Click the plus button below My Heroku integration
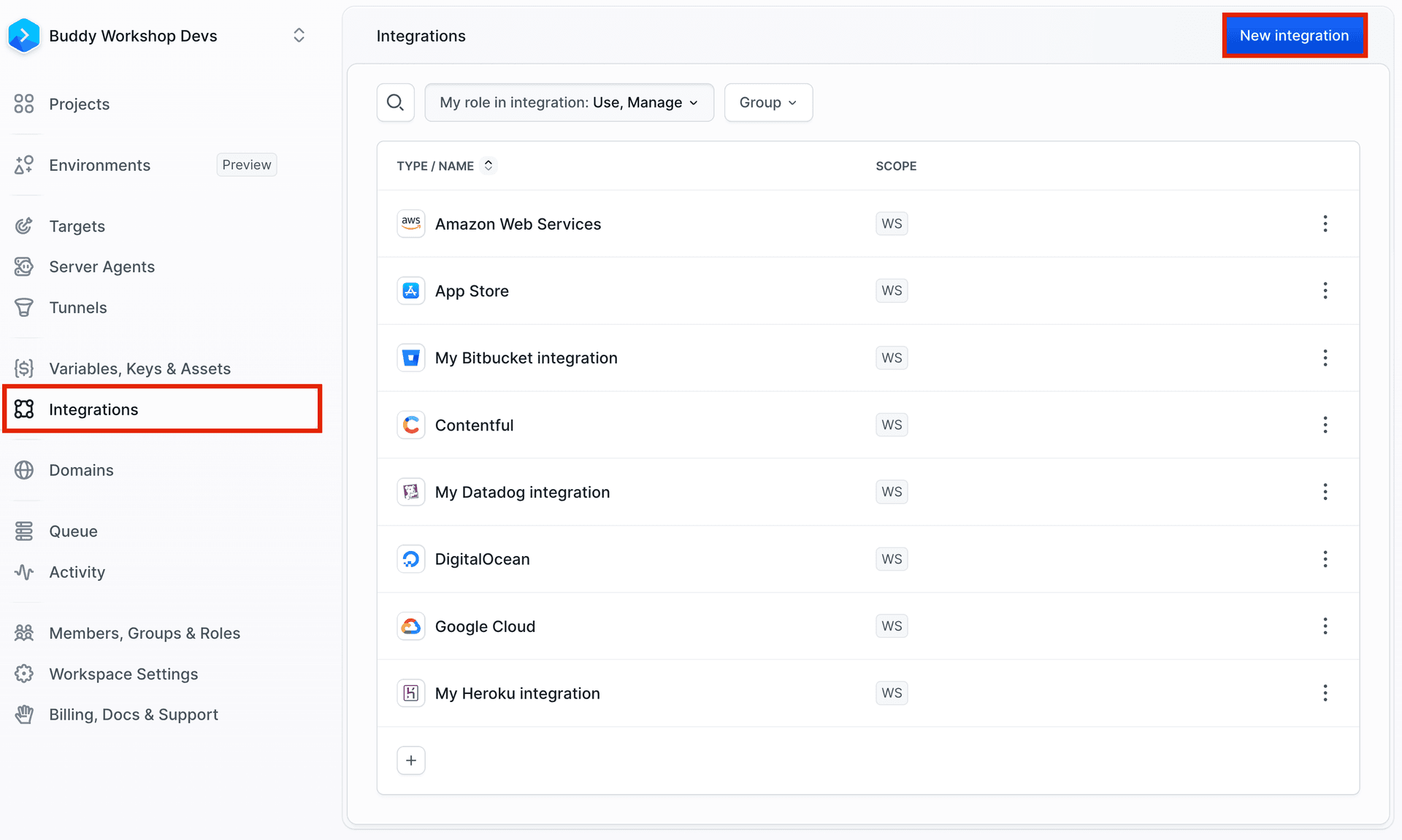 [x=411, y=760]
